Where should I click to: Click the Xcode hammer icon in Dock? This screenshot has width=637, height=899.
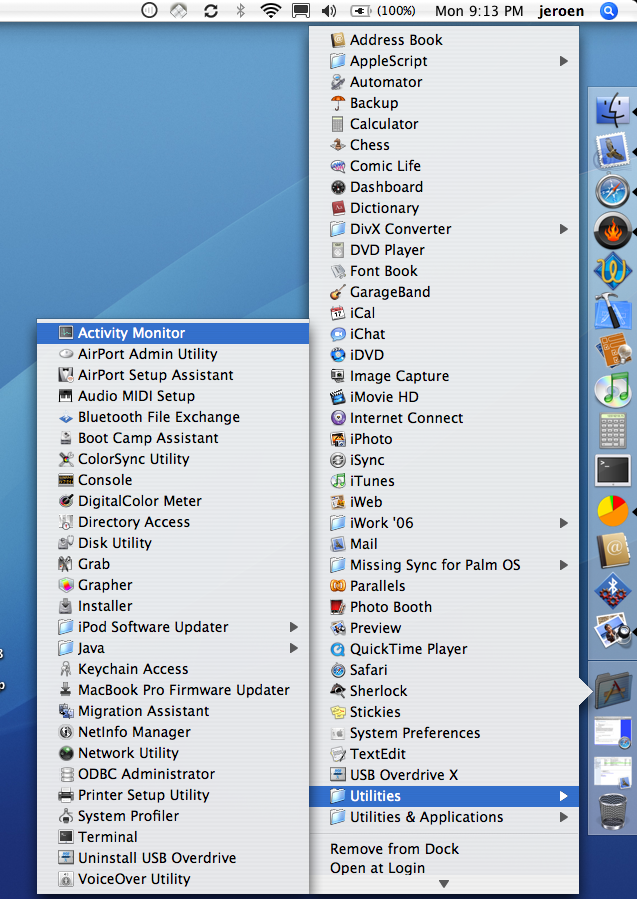[613, 311]
